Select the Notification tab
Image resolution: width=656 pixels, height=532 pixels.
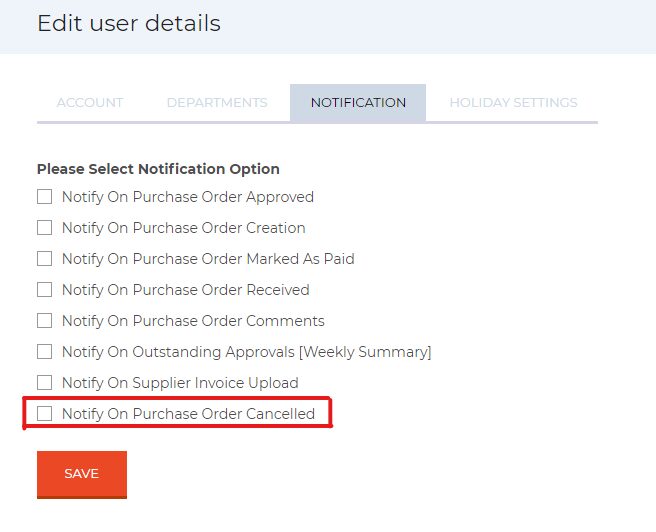[358, 102]
